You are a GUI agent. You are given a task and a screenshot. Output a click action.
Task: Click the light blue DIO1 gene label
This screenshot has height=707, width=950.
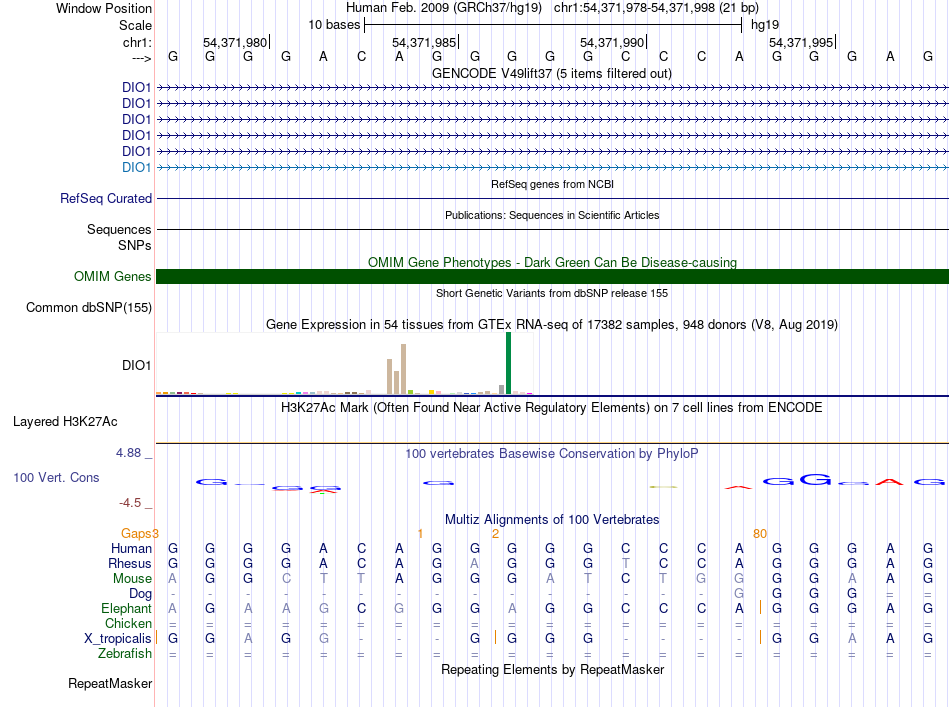click(x=136, y=167)
